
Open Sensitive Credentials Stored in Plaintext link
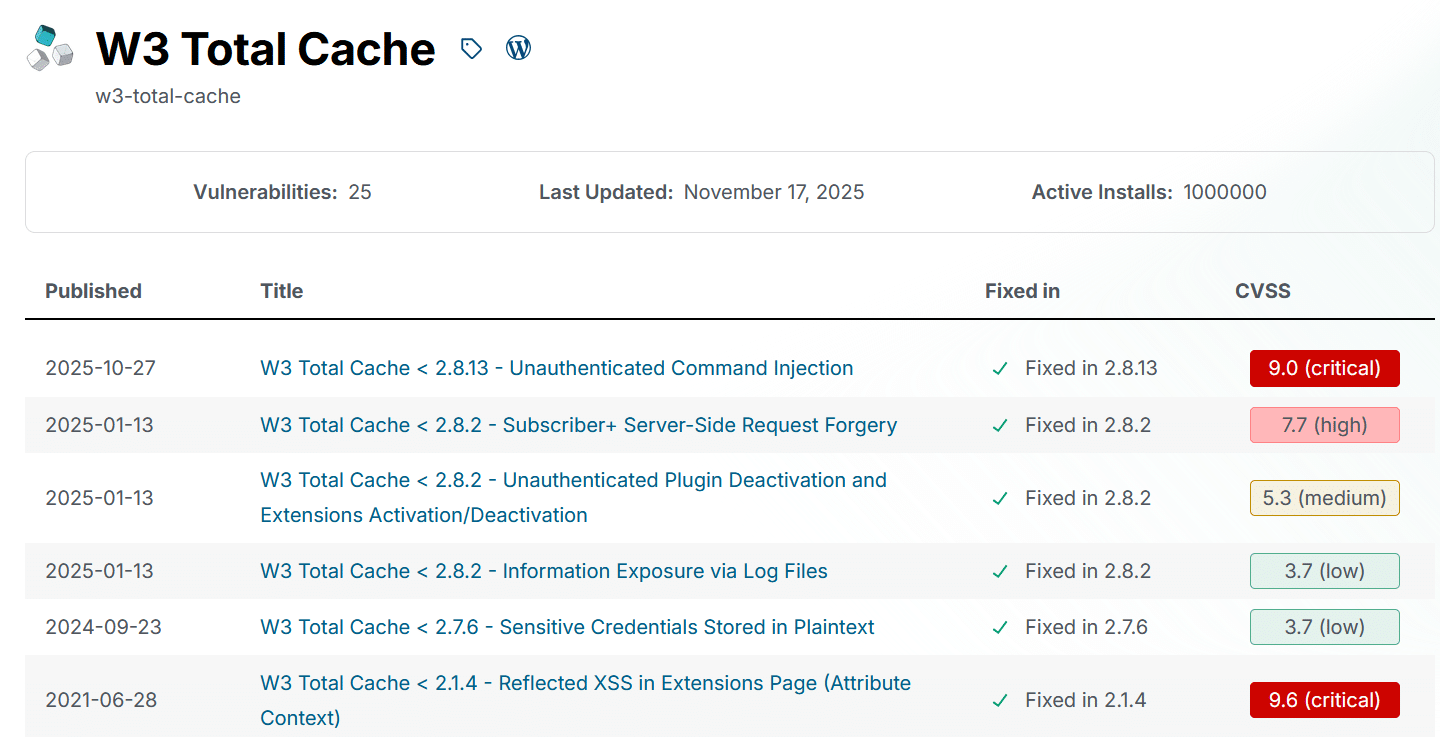[x=567, y=627]
